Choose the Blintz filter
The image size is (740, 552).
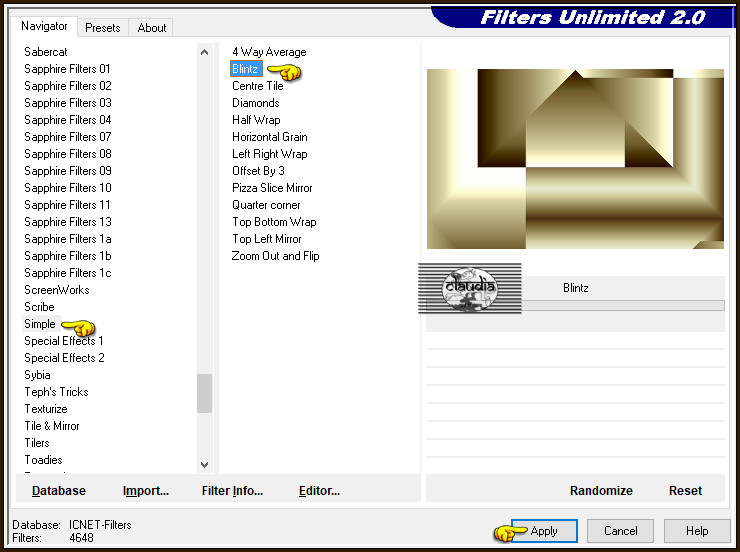pos(245,69)
